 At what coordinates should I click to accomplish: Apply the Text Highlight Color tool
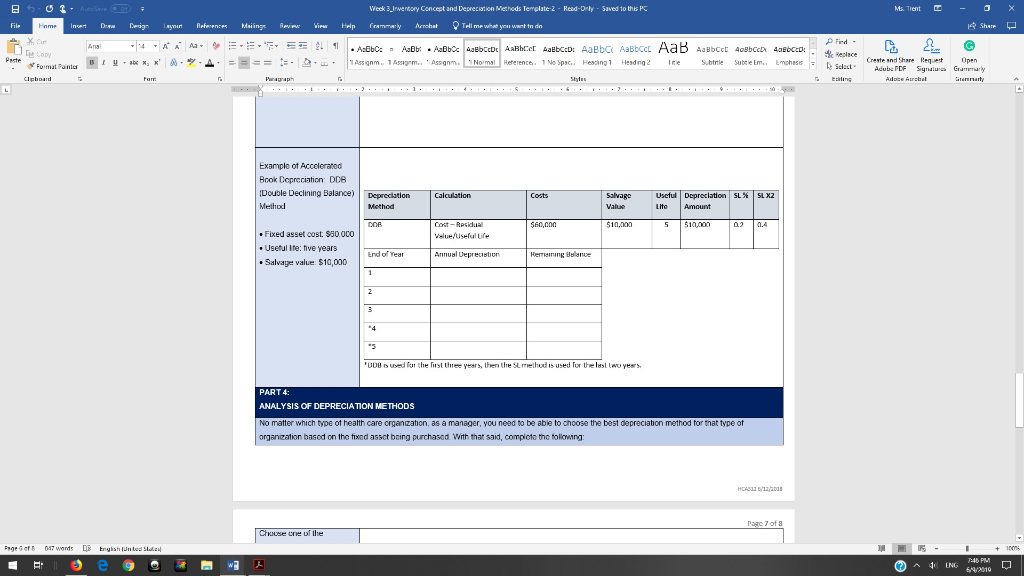point(189,62)
